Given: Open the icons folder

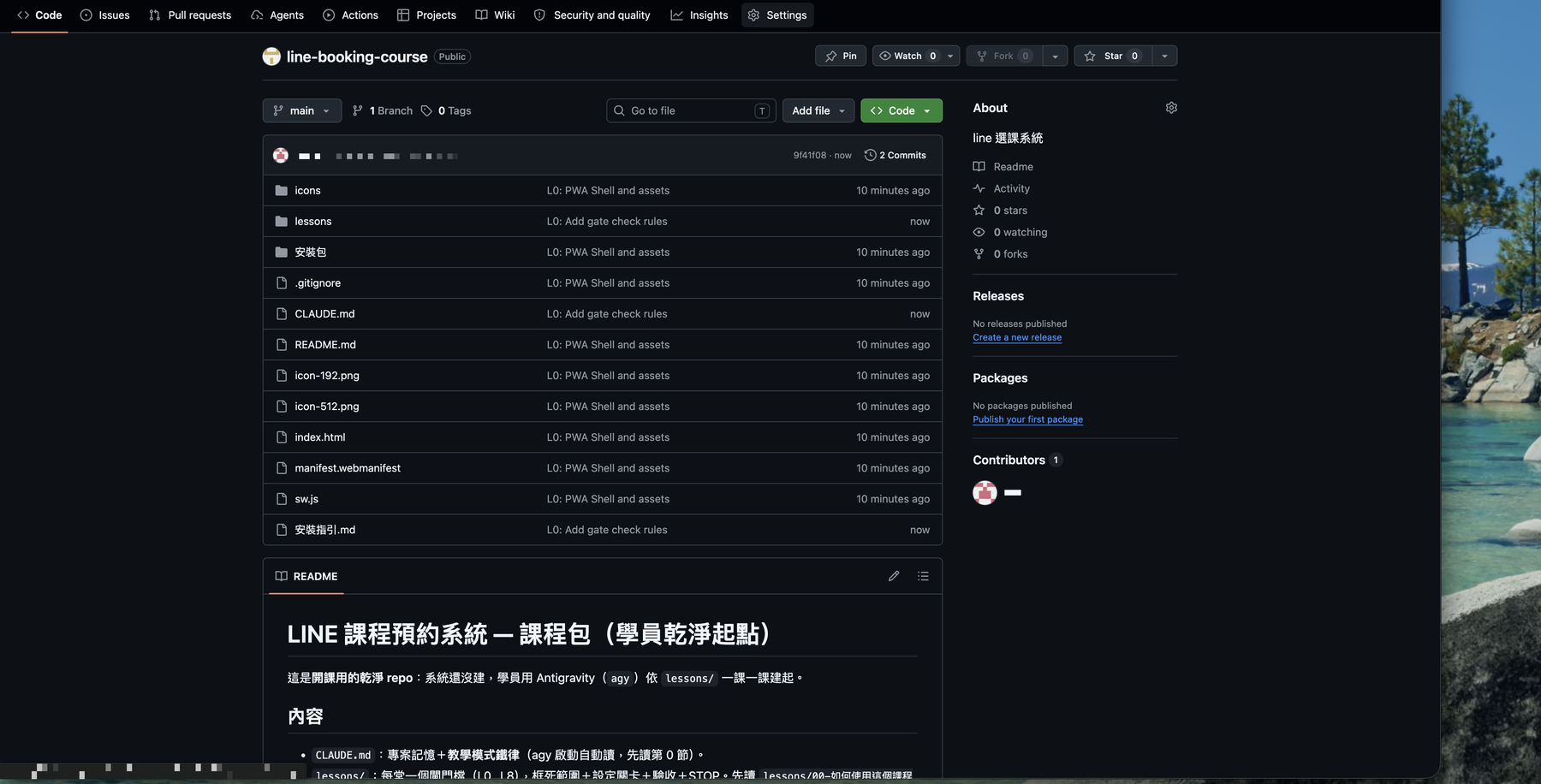Looking at the screenshot, I should tap(307, 191).
